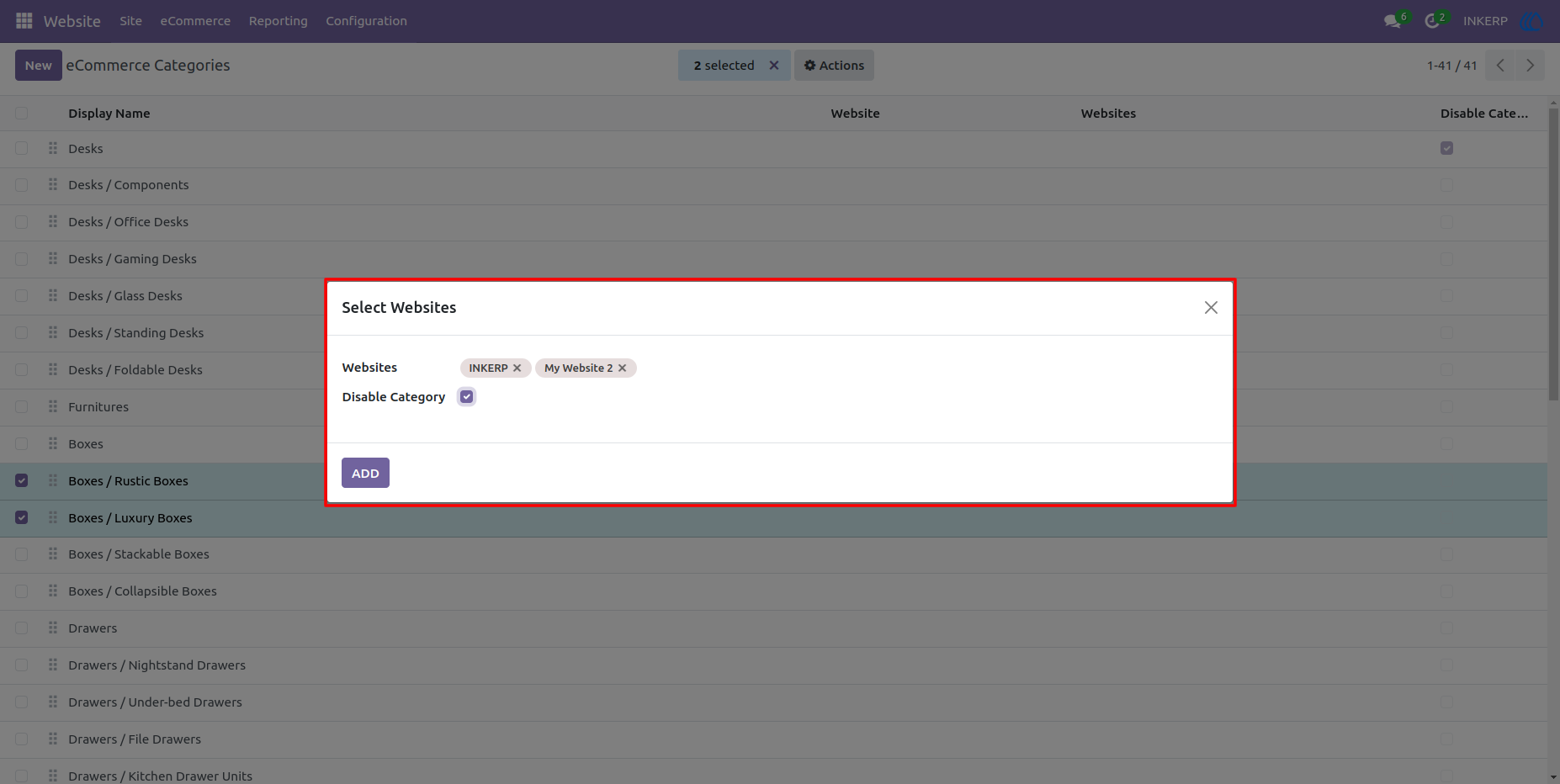Viewport: 1560px width, 784px height.
Task: Uncheck the Boxes / Luxury Boxes row
Action: pyautogui.click(x=22, y=517)
